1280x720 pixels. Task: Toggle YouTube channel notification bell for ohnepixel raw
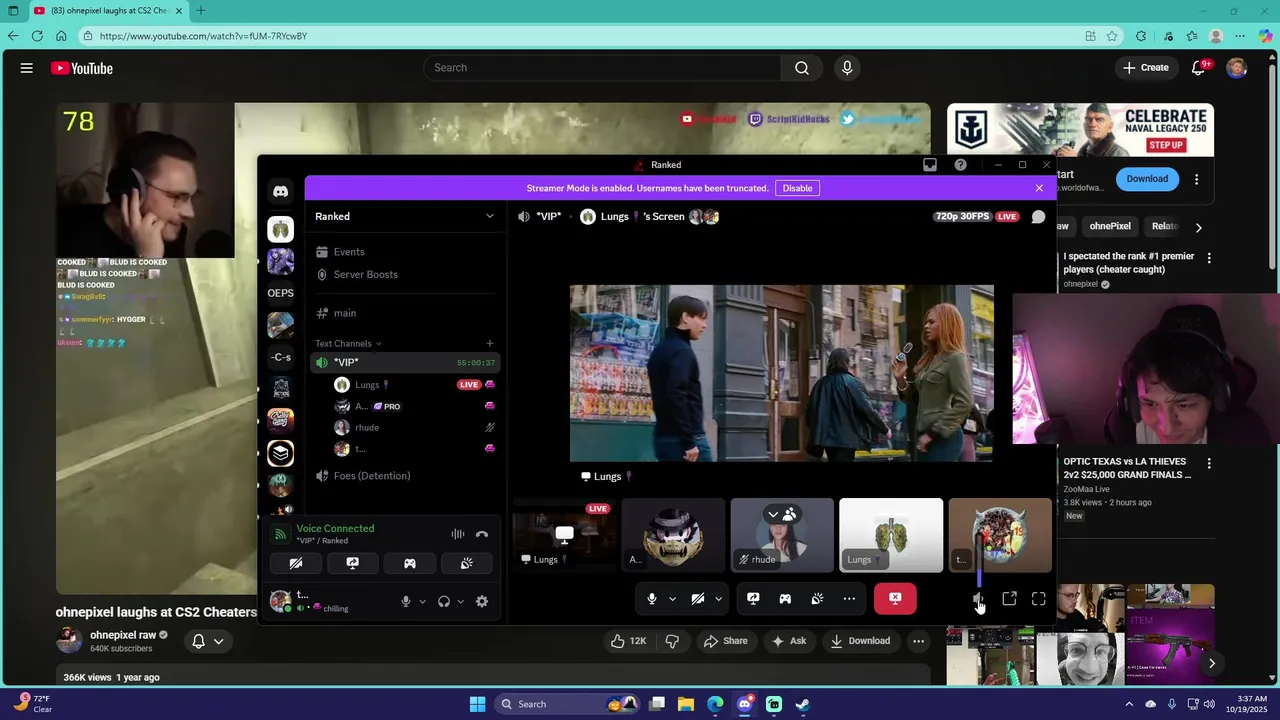[x=198, y=641]
